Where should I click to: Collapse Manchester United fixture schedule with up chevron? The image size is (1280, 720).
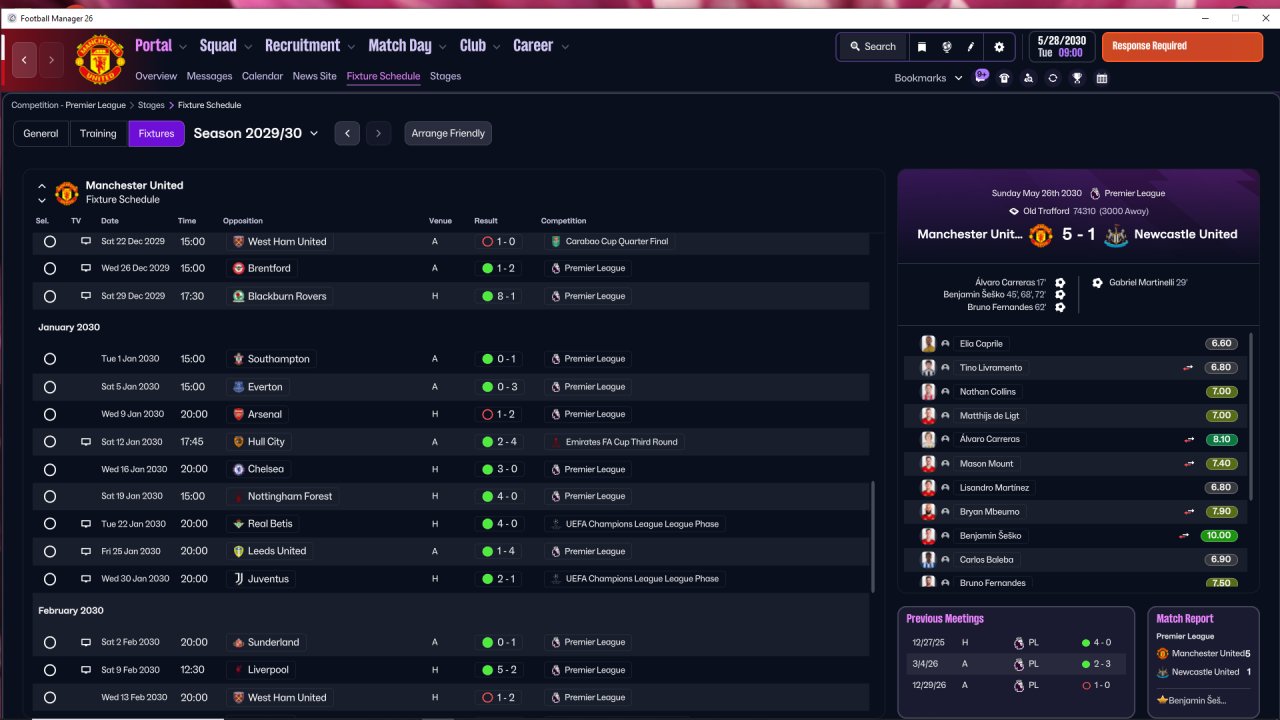click(x=42, y=186)
